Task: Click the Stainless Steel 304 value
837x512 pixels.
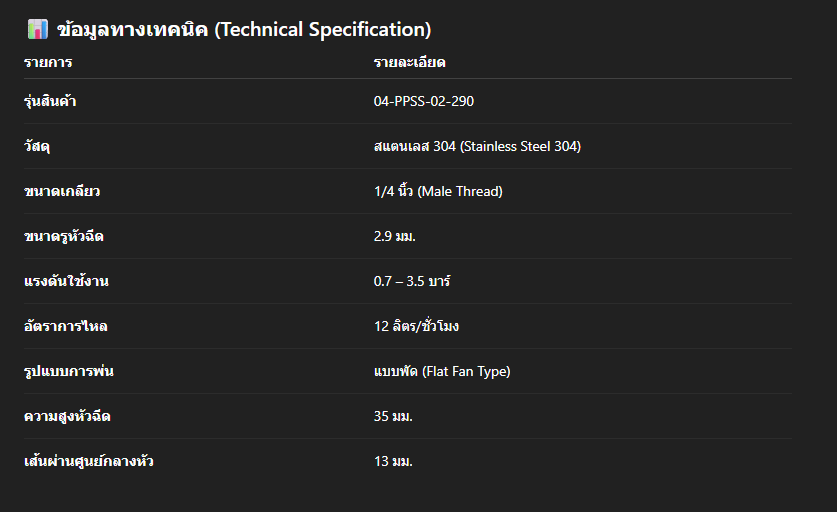Action: (477, 146)
